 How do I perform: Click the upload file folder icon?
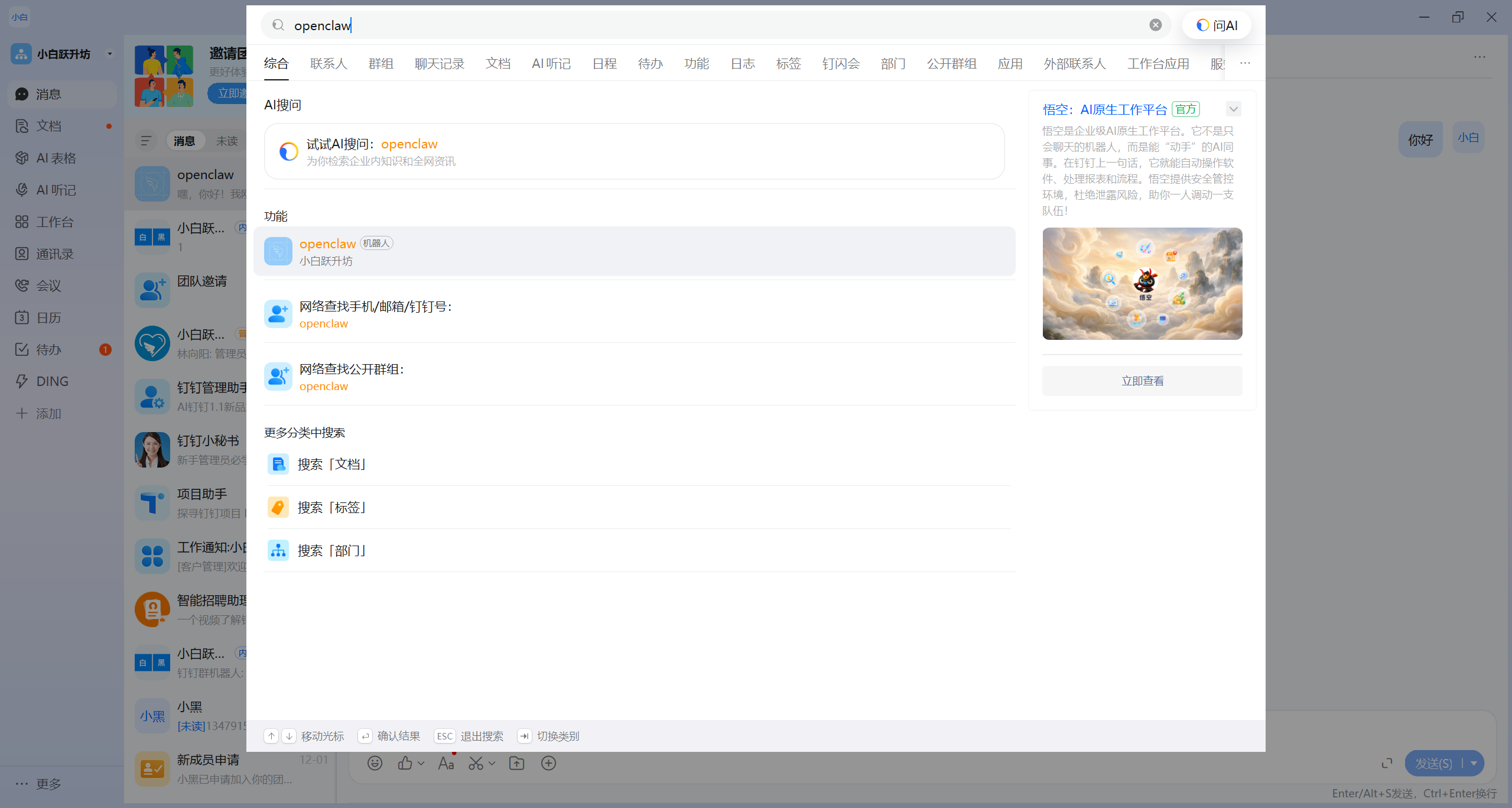coord(516,763)
